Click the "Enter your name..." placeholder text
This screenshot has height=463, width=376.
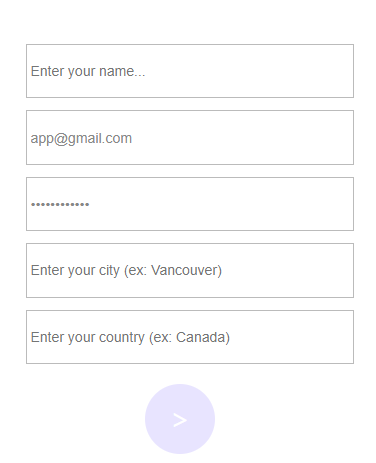tap(88, 71)
